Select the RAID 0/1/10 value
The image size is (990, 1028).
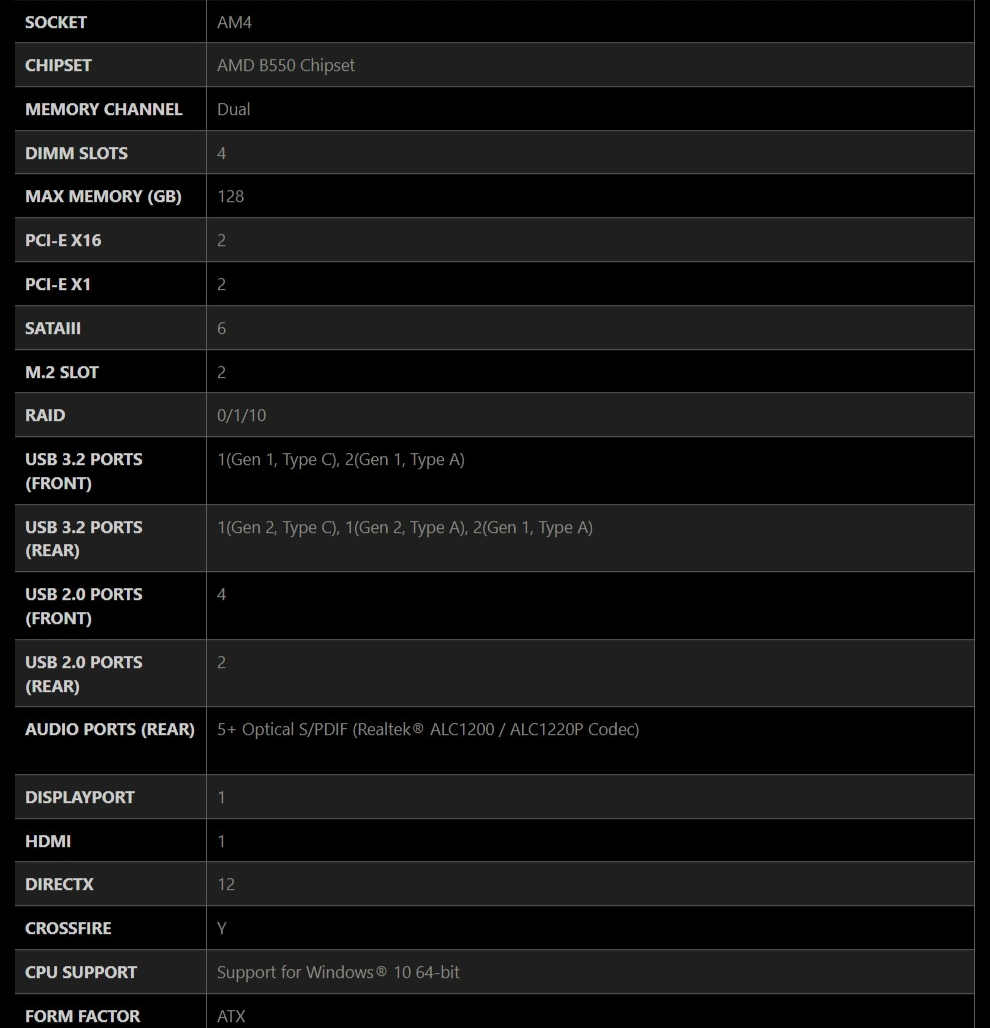[x=242, y=415]
